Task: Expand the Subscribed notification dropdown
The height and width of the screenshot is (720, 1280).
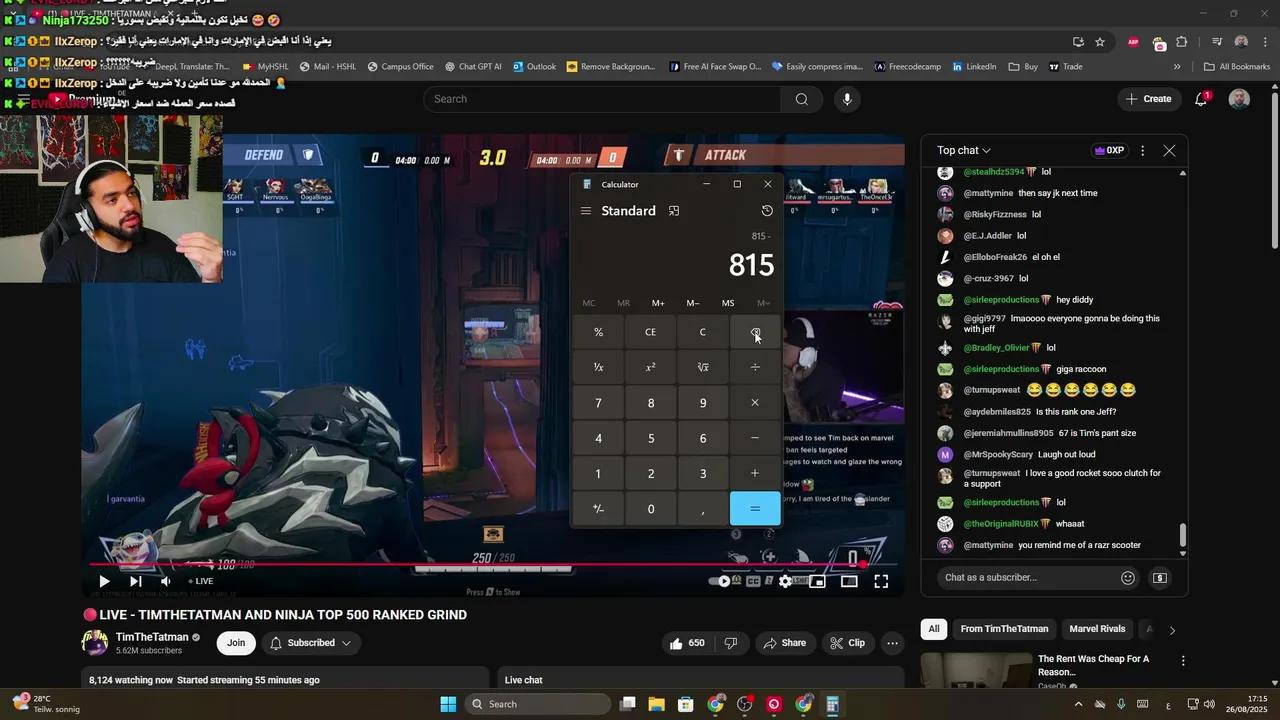Action: pyautogui.click(x=310, y=643)
